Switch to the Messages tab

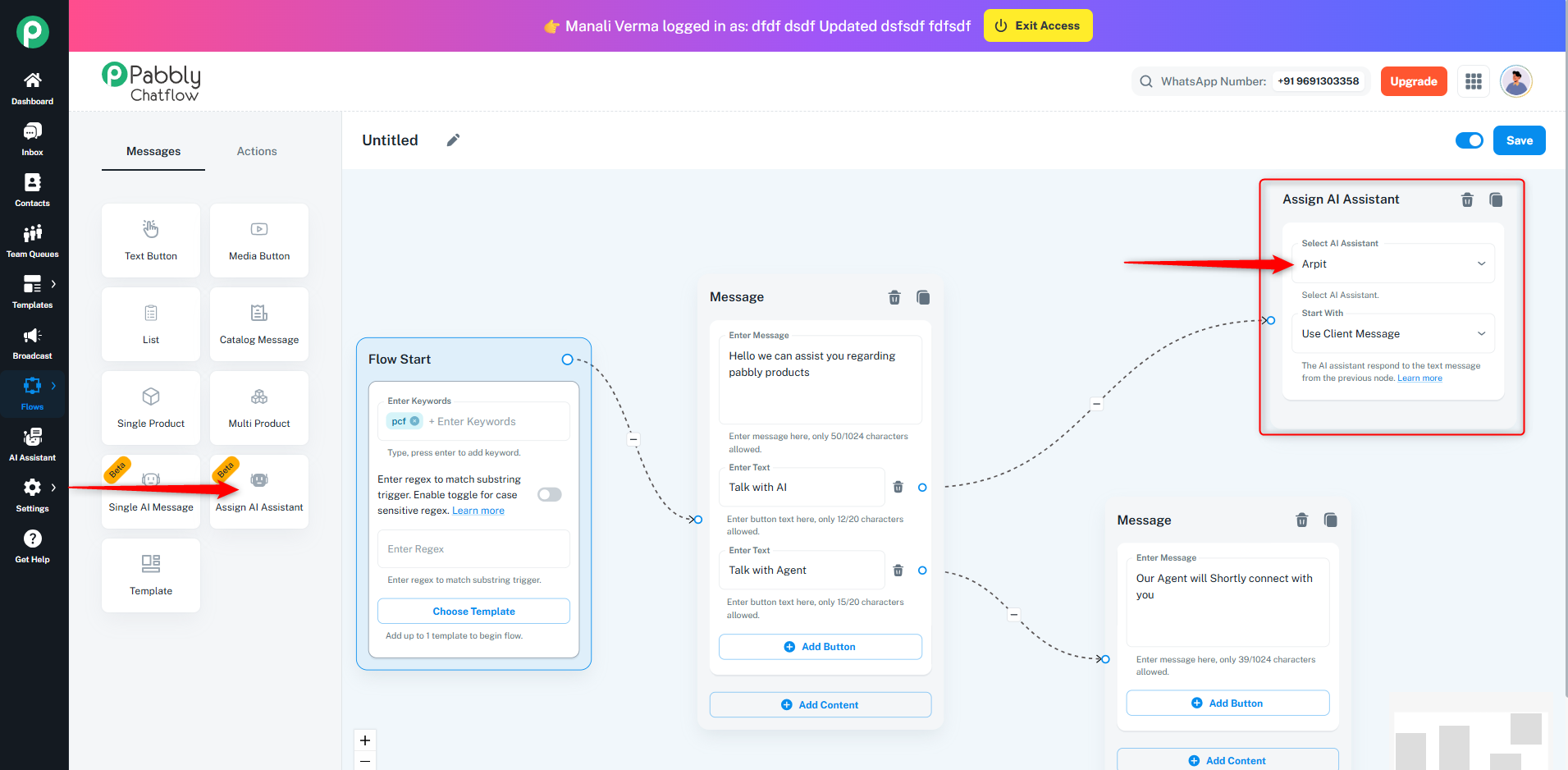coord(153,151)
